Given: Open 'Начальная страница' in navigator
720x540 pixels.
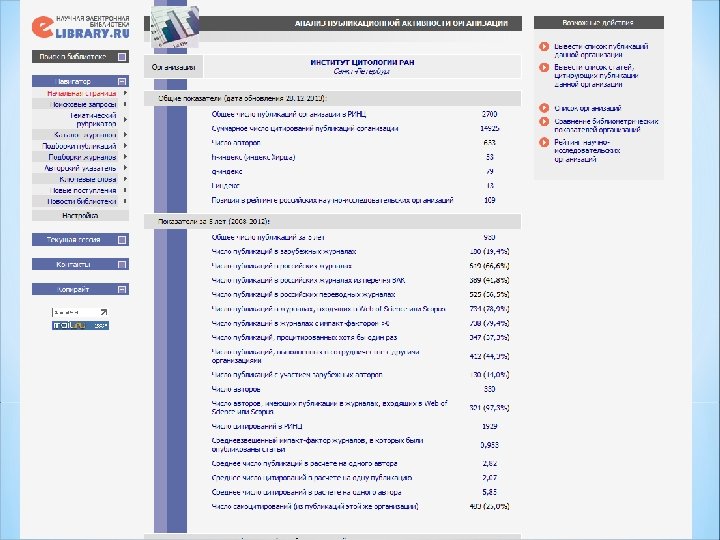Looking at the screenshot, I should click(82, 93).
